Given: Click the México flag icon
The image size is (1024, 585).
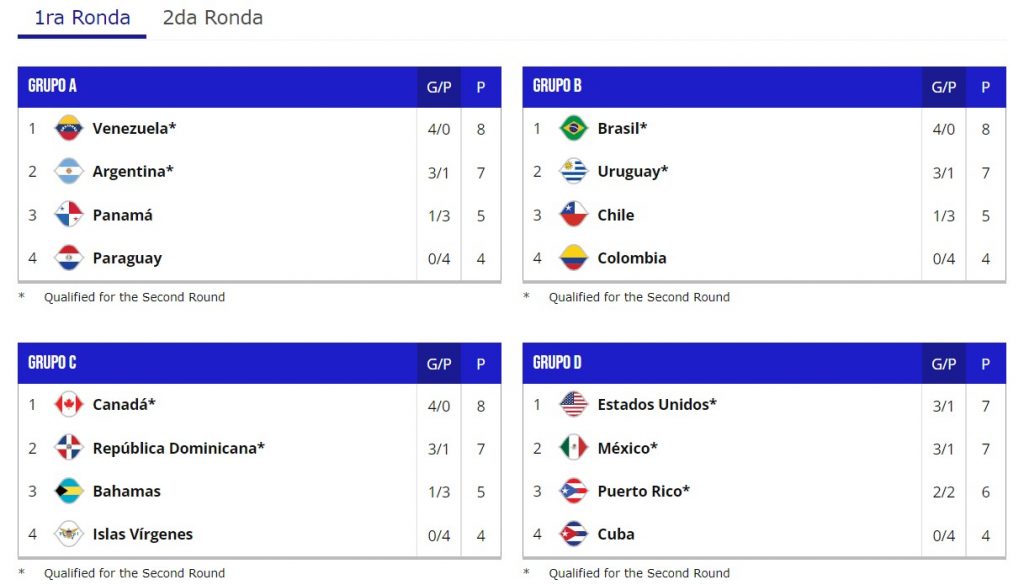Looking at the screenshot, I should tap(574, 448).
